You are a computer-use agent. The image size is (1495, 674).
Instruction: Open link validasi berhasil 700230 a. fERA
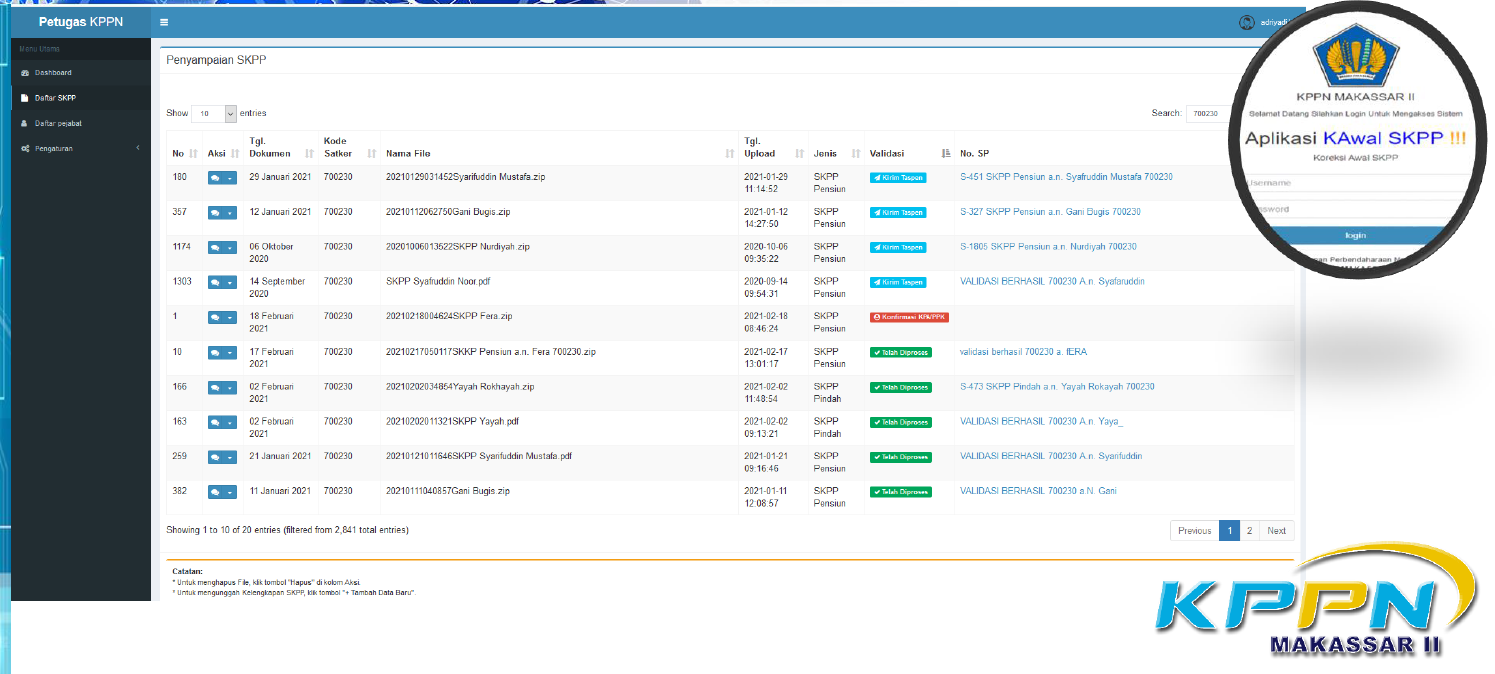click(x=1025, y=352)
